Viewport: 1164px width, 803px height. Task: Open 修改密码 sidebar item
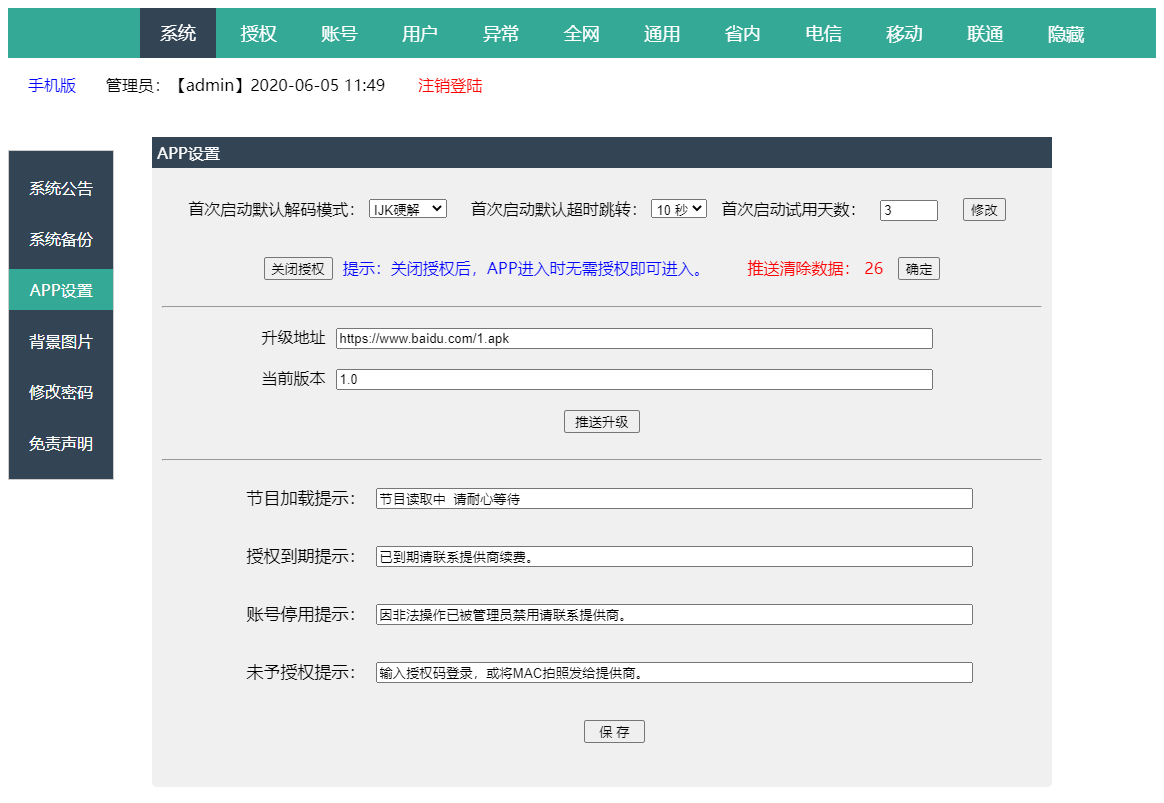click(61, 393)
